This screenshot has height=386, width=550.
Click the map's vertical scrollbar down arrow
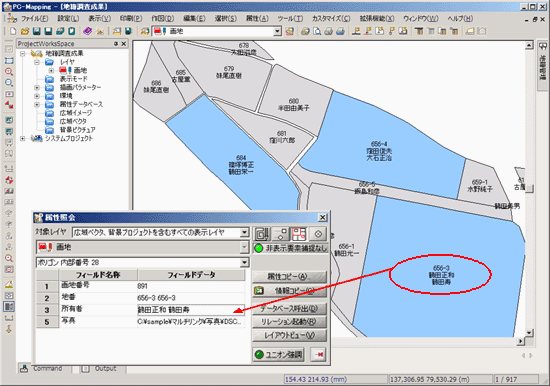(x=529, y=332)
